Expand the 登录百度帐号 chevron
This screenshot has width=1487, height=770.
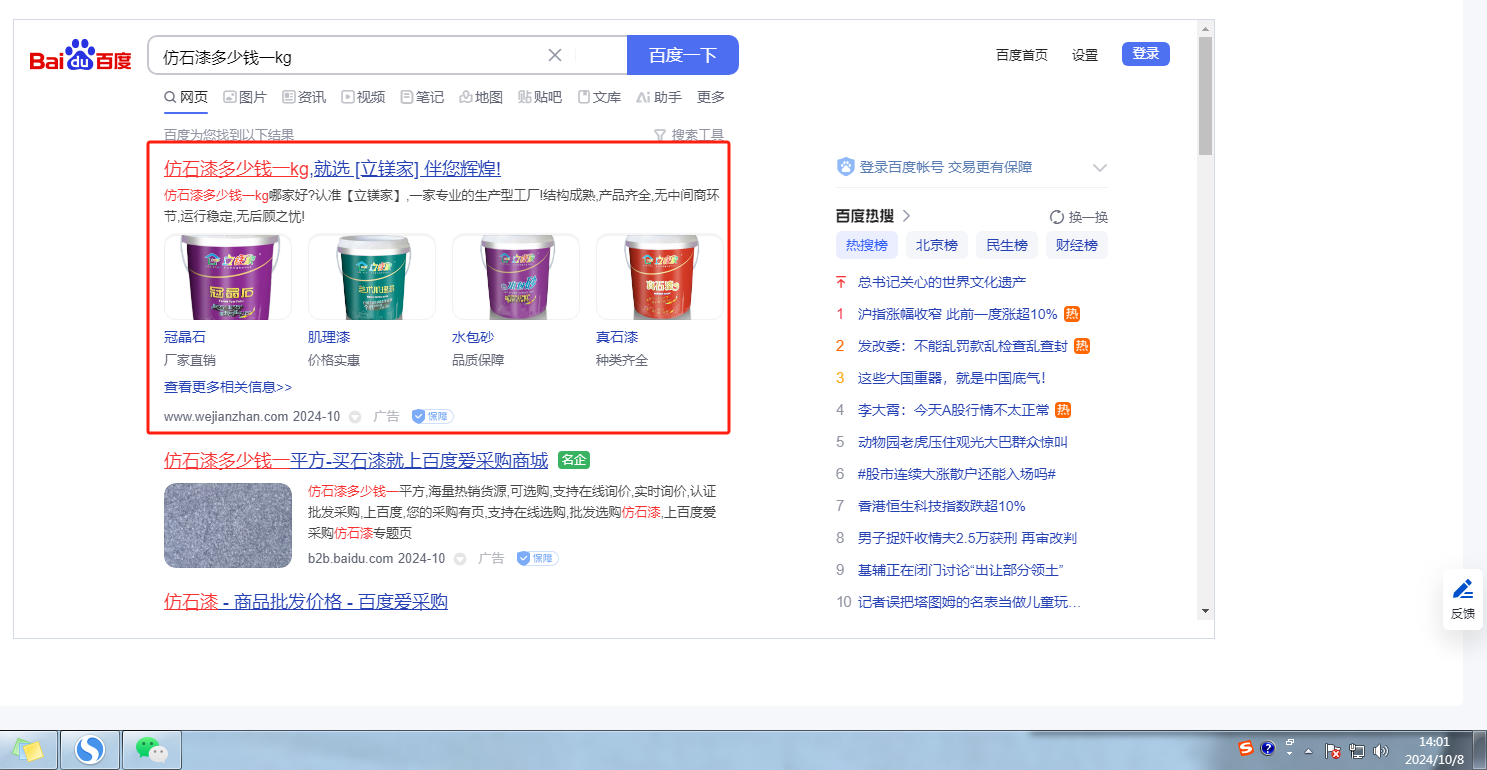[1100, 167]
